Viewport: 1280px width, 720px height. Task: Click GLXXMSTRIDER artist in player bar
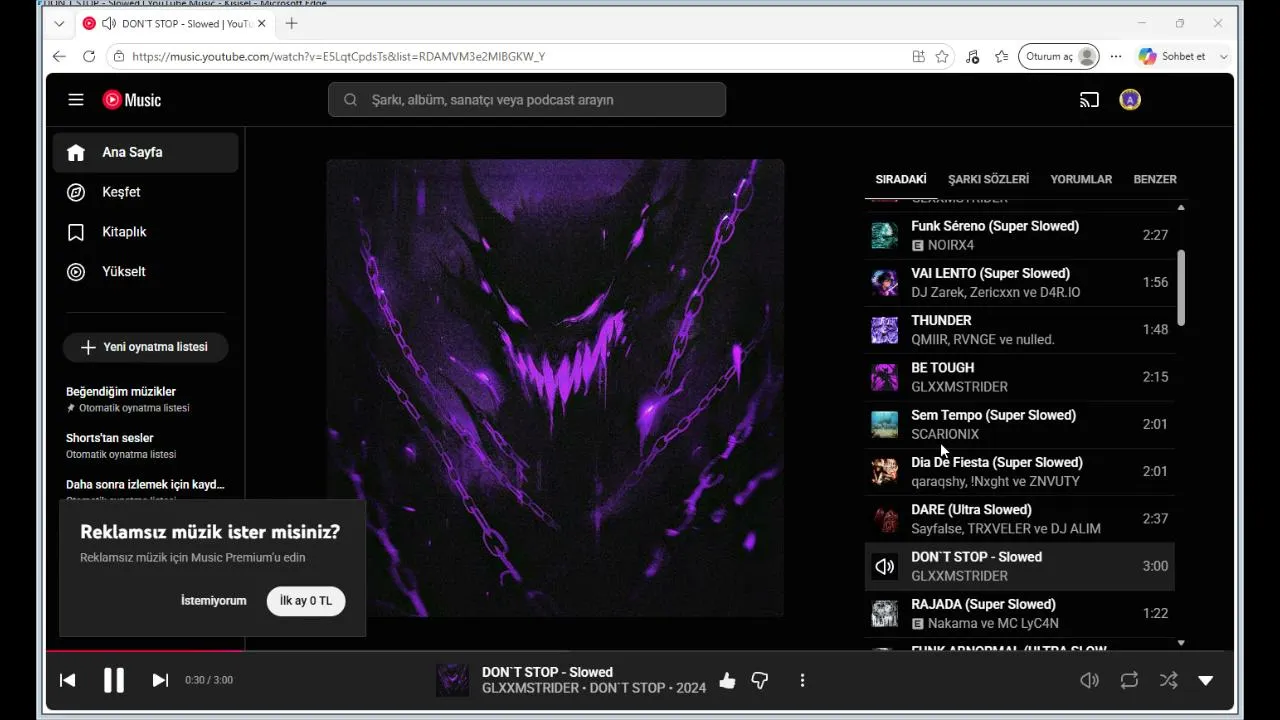(530, 688)
